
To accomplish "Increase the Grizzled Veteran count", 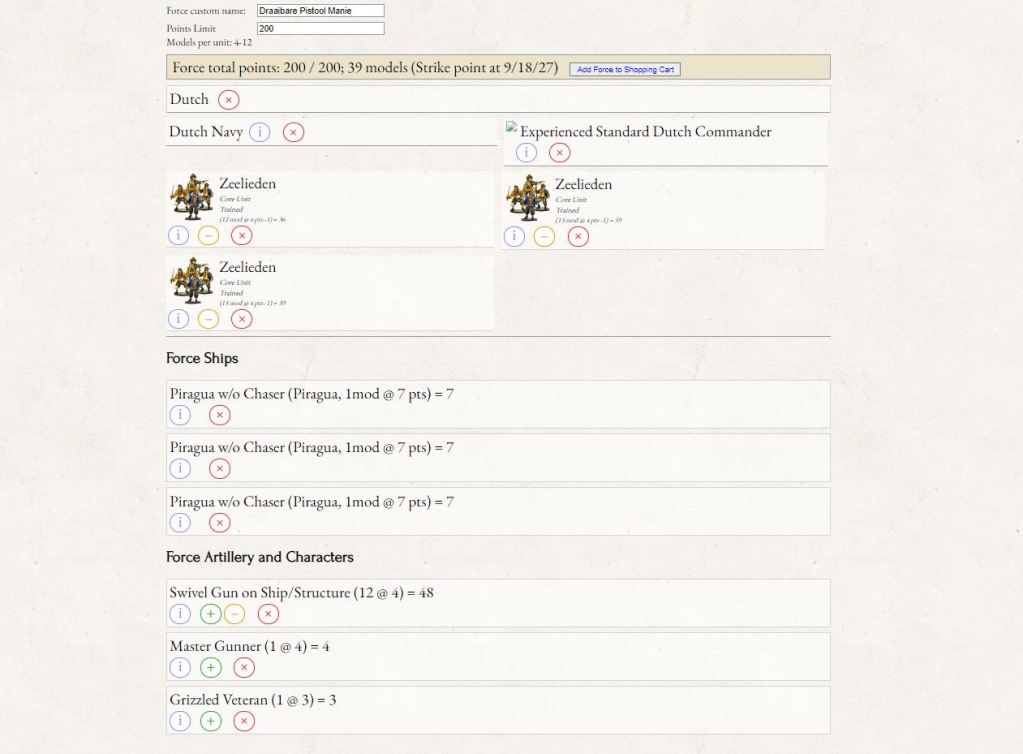I will point(210,721).
